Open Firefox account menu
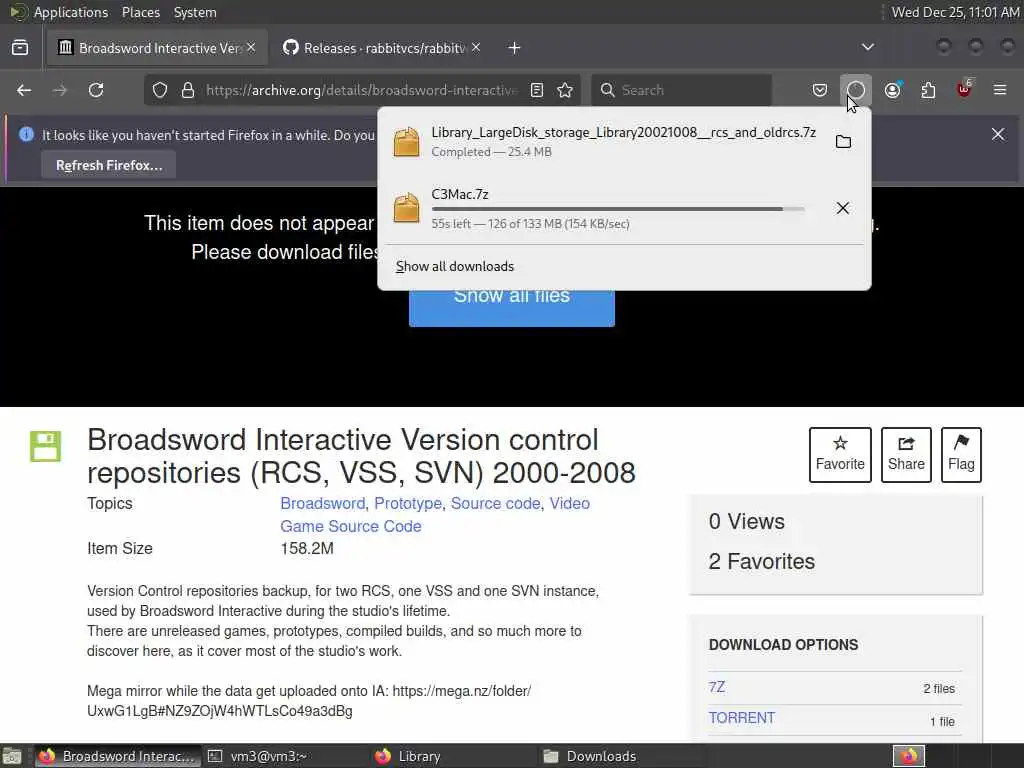This screenshot has height=768, width=1024. coord(893,90)
